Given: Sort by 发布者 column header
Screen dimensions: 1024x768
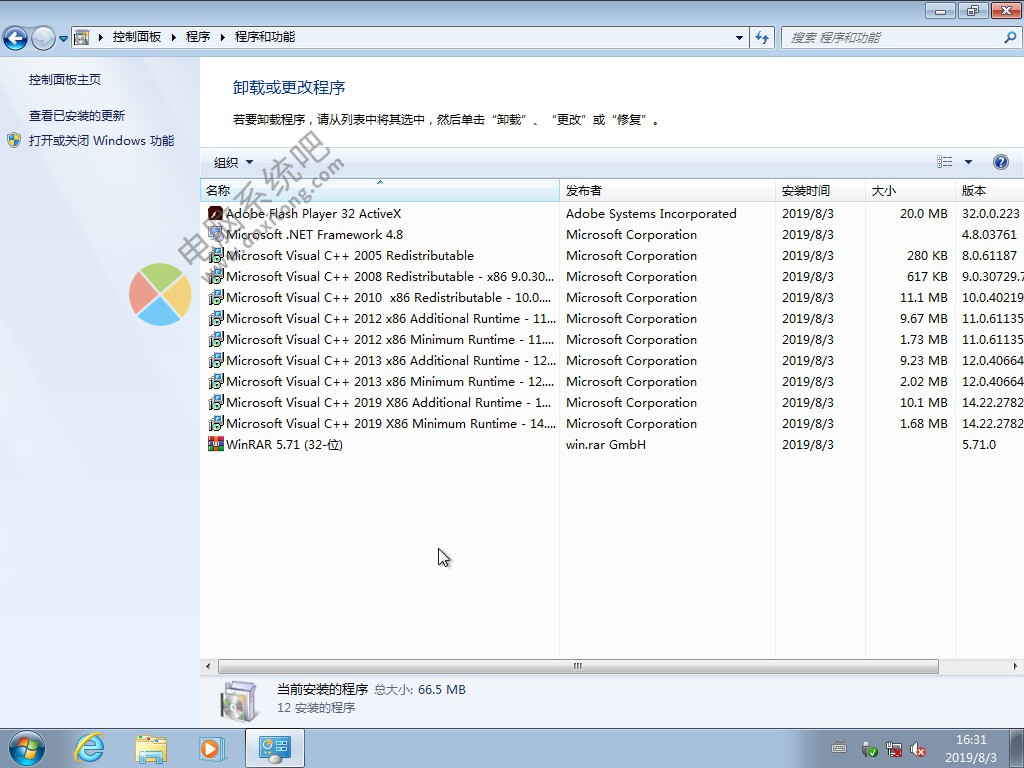Looking at the screenshot, I should [x=667, y=191].
